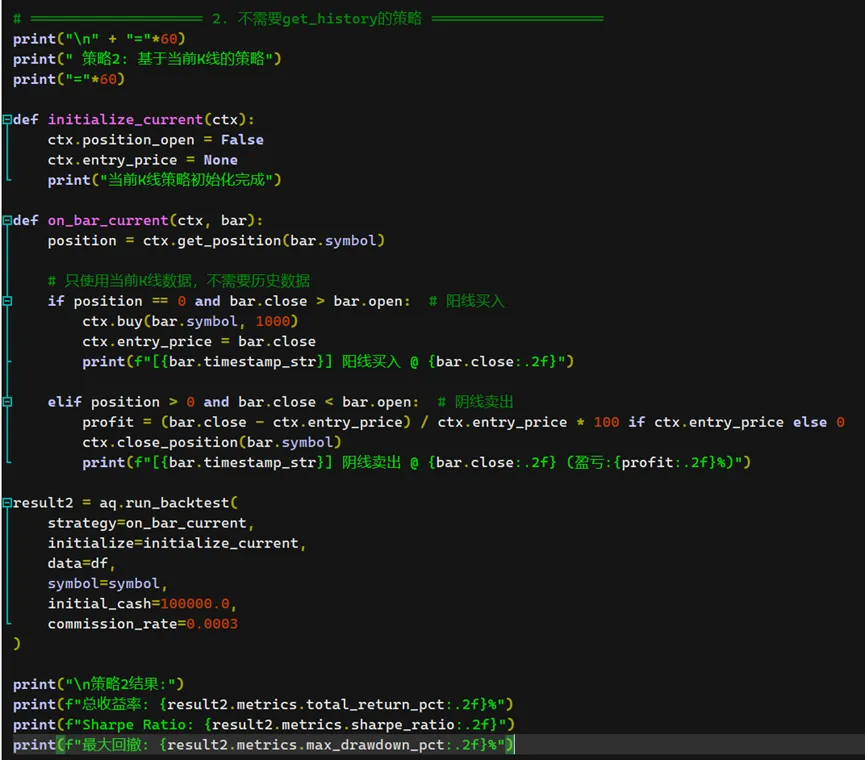
Task: Click 'position = ctx.get_position(bar.symbol)' line
Action: (x=216, y=240)
